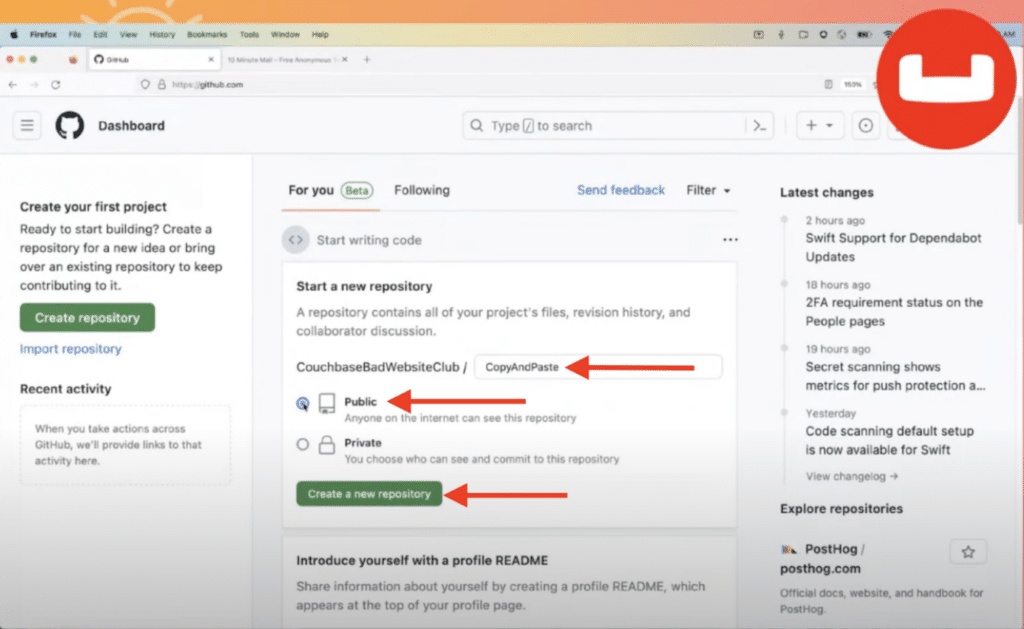Click the Issues circle-dot icon
This screenshot has height=629, width=1024.
866,125
